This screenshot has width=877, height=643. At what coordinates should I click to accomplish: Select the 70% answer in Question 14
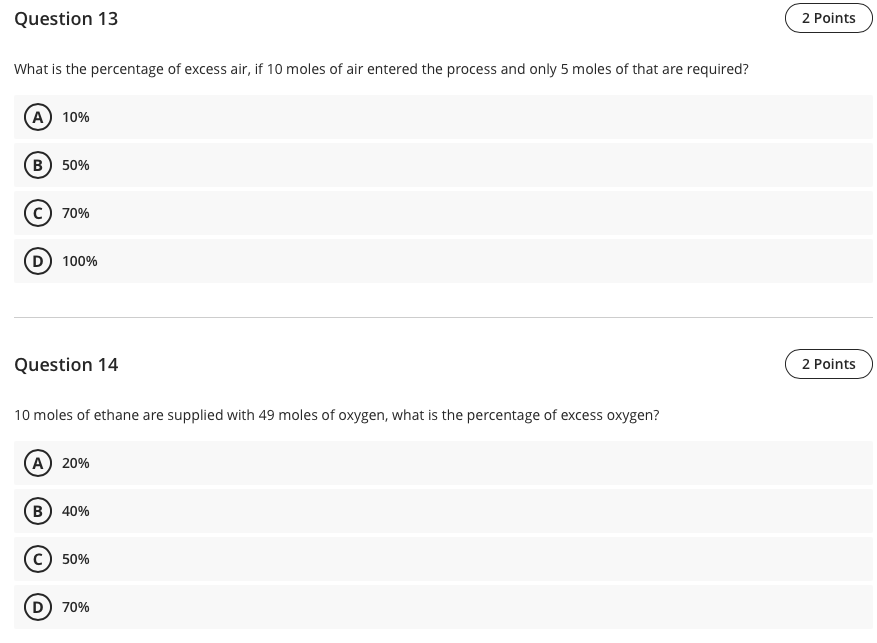(x=76, y=607)
